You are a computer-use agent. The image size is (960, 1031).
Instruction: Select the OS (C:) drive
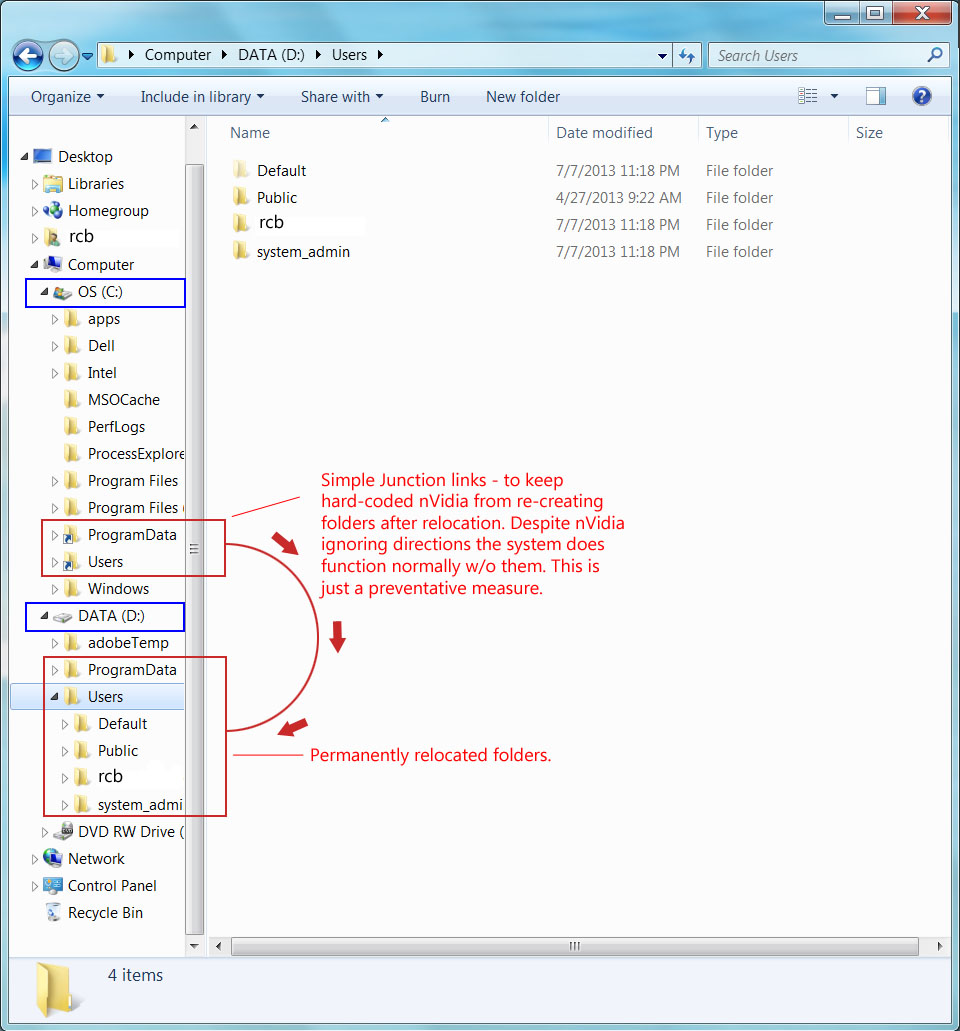100,292
